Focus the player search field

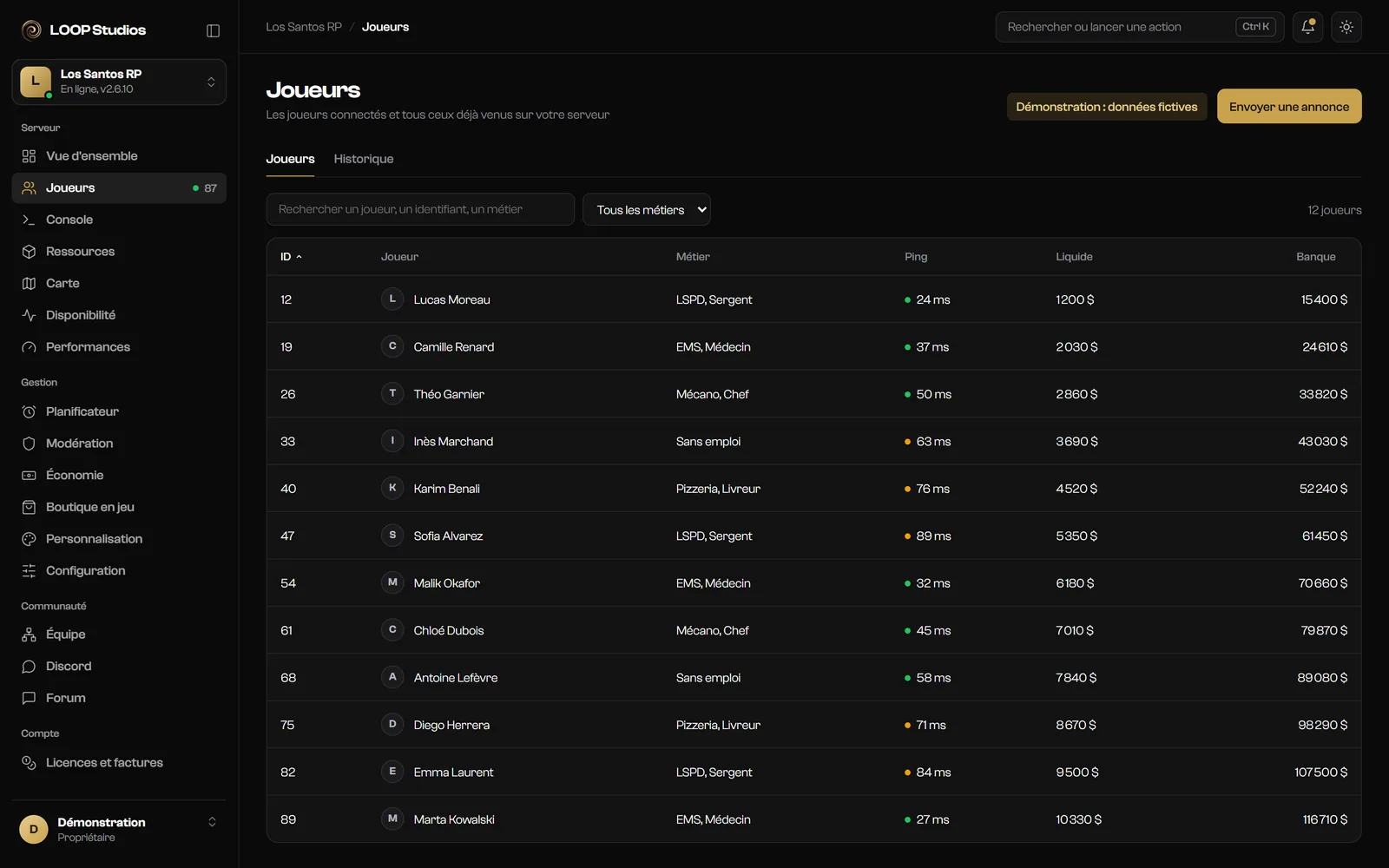tap(420, 209)
